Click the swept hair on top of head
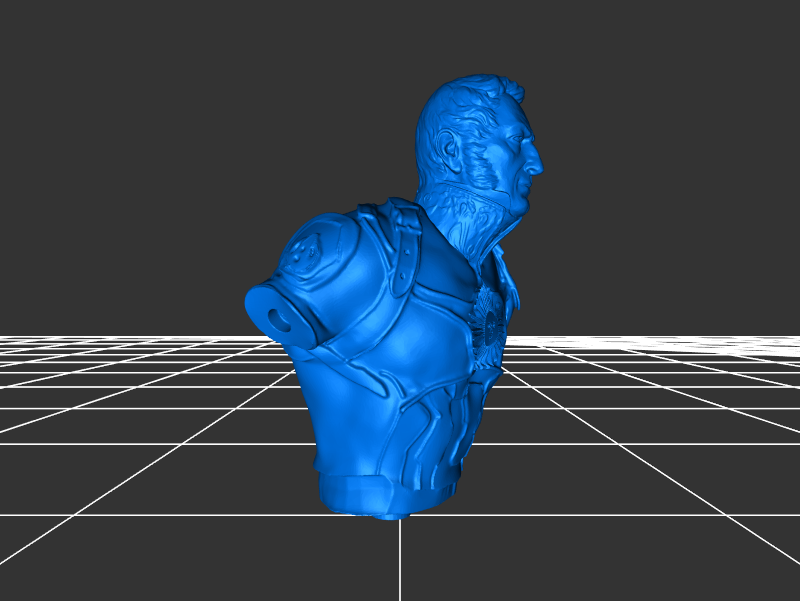Image resolution: width=800 pixels, height=601 pixels. pyautogui.click(x=480, y=88)
